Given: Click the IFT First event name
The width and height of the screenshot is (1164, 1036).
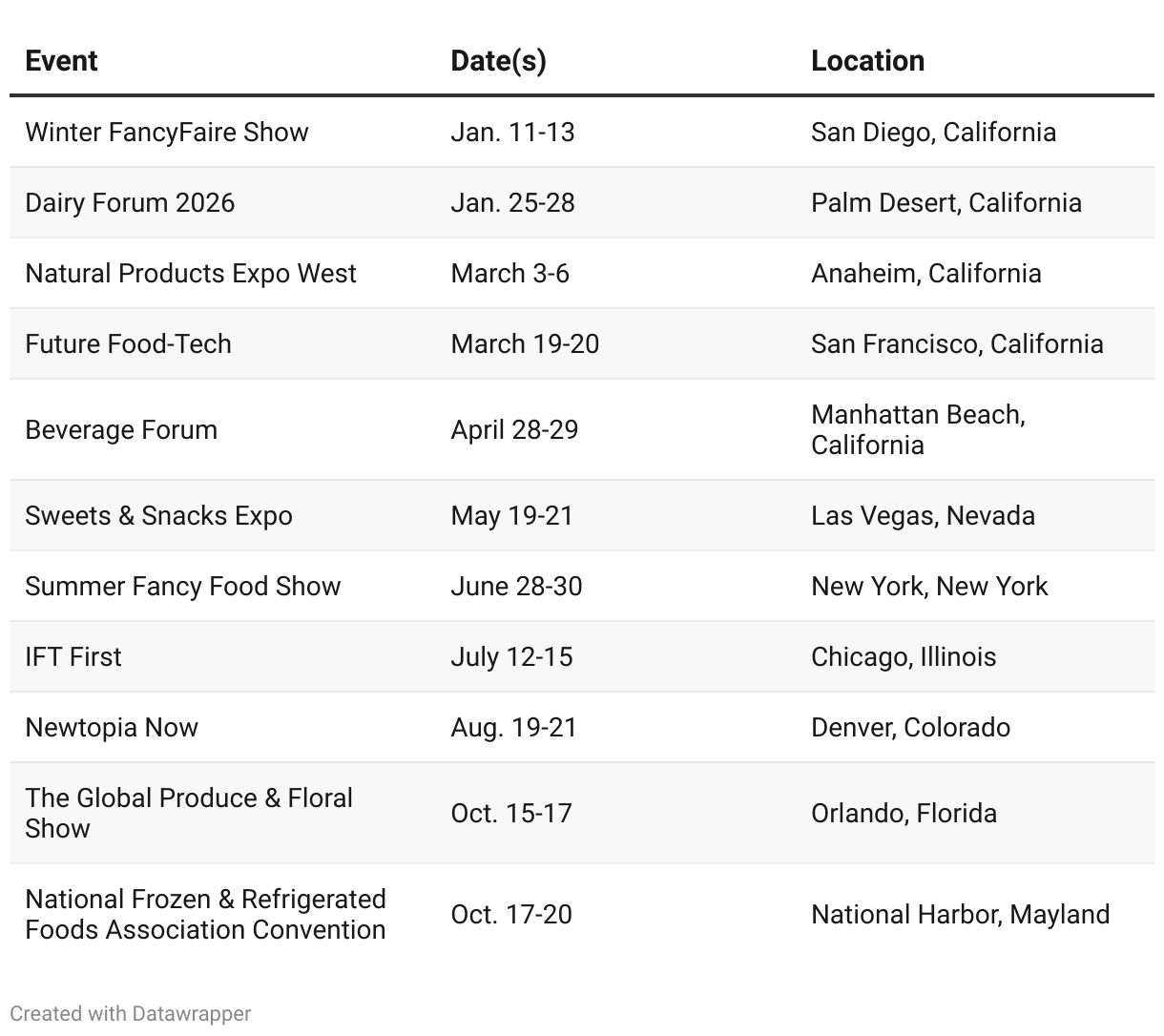Looking at the screenshot, I should click(x=73, y=656).
